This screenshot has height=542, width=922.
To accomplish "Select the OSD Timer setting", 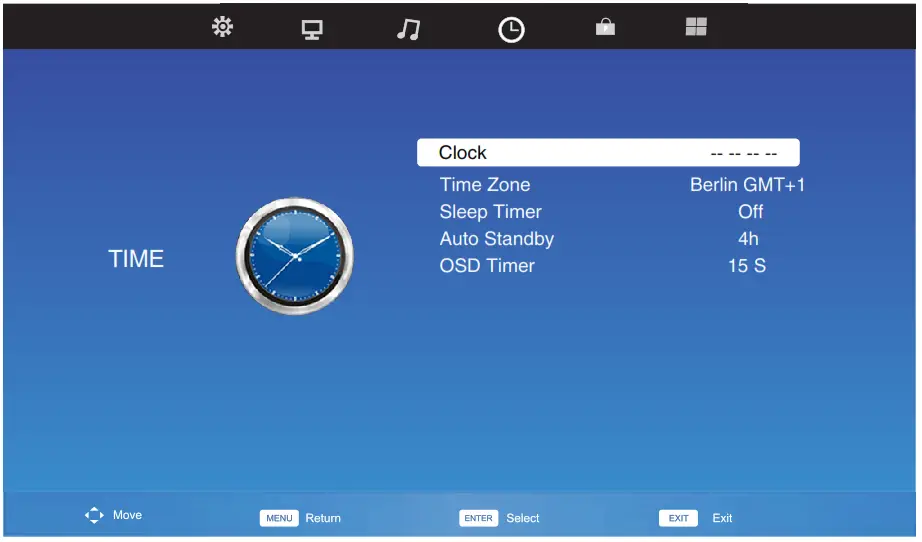I will pyautogui.click(x=487, y=266).
